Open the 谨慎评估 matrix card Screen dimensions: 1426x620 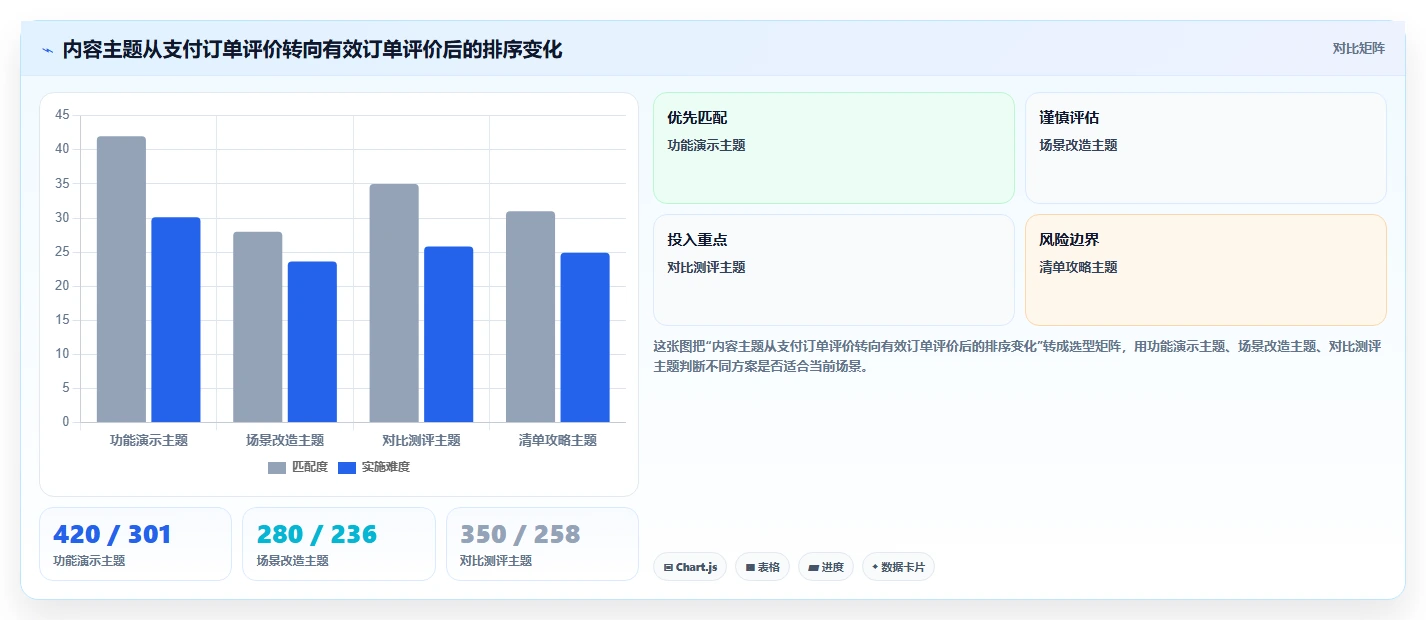(x=1206, y=148)
